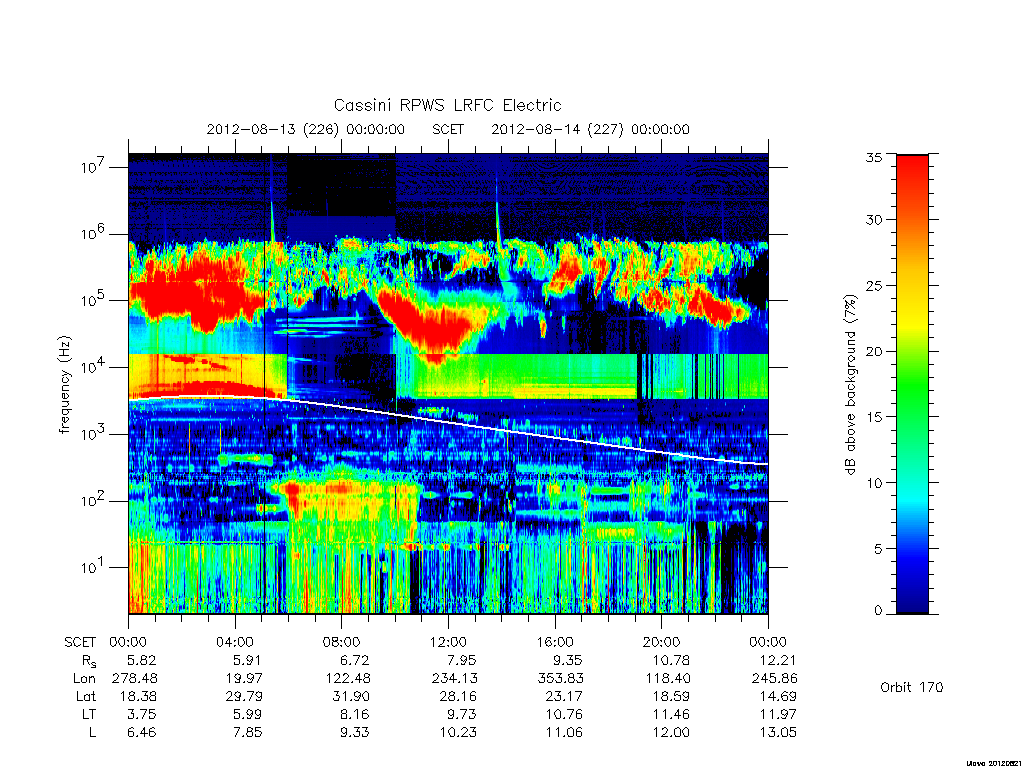Click the Orbit 170 text
1024x768 pixels.
click(x=912, y=687)
